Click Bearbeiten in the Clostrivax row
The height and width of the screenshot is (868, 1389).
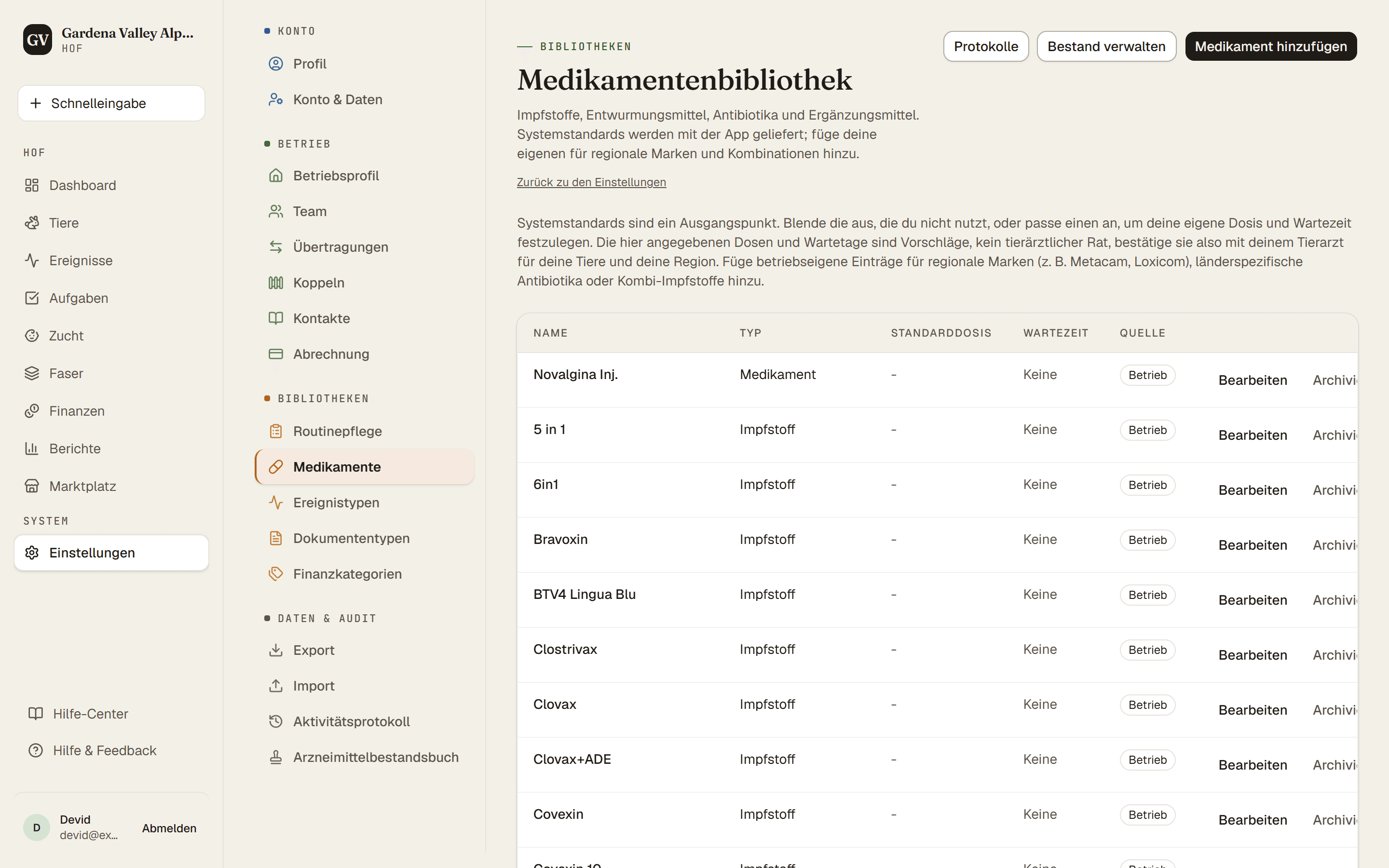1253,655
